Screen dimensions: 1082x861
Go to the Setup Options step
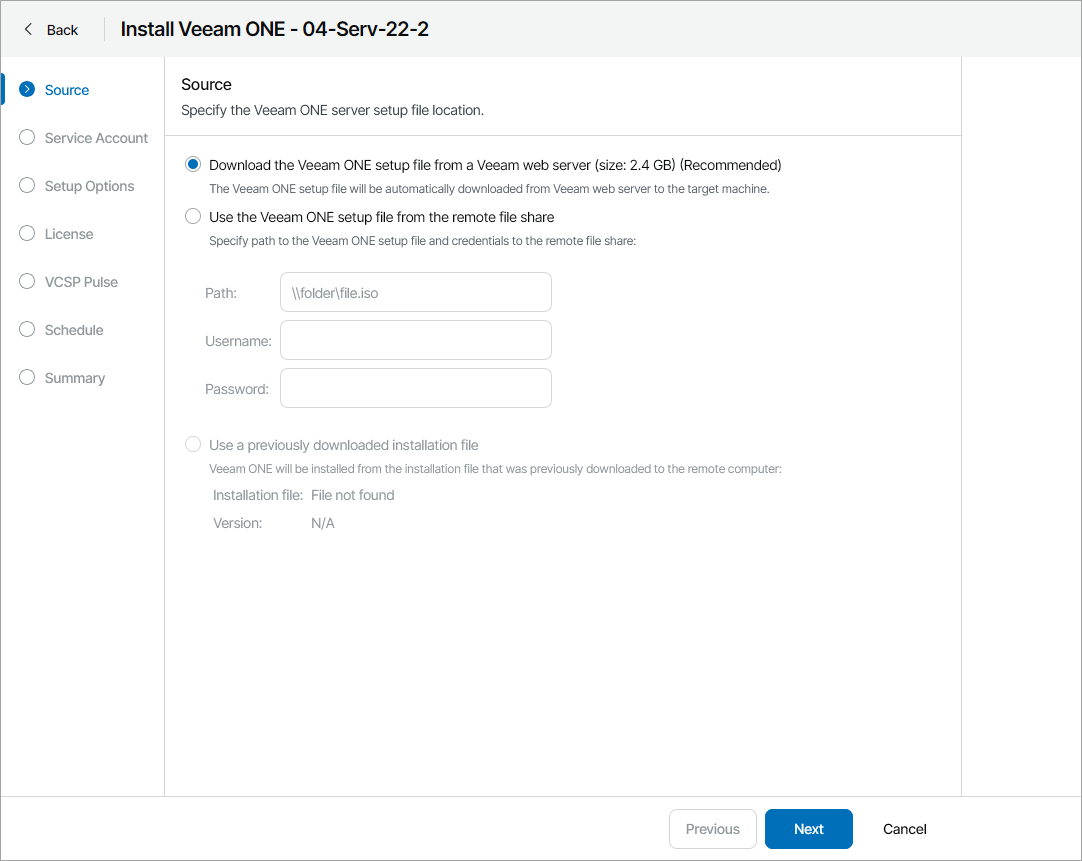pyautogui.click(x=89, y=186)
